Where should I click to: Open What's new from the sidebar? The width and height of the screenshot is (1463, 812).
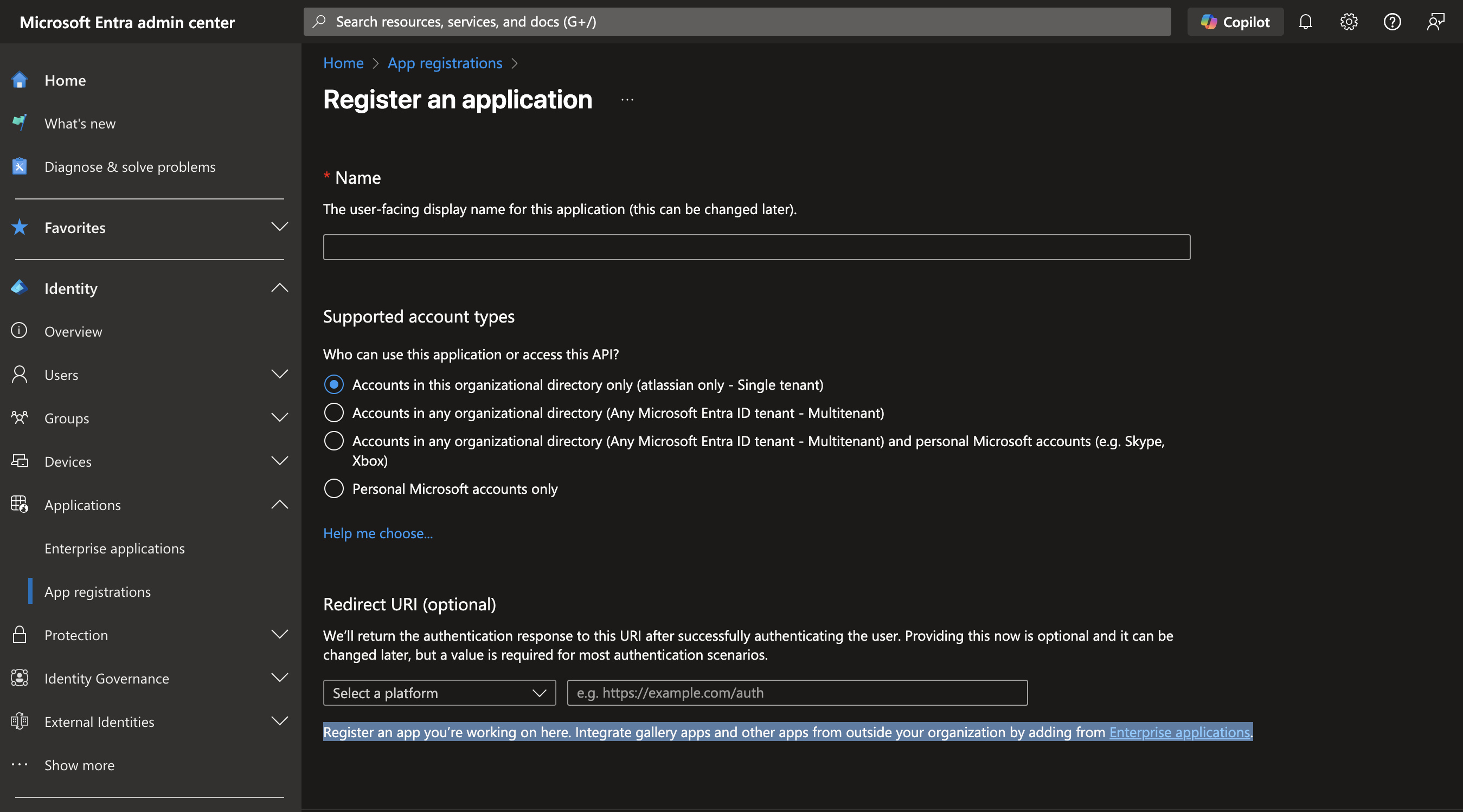click(80, 123)
